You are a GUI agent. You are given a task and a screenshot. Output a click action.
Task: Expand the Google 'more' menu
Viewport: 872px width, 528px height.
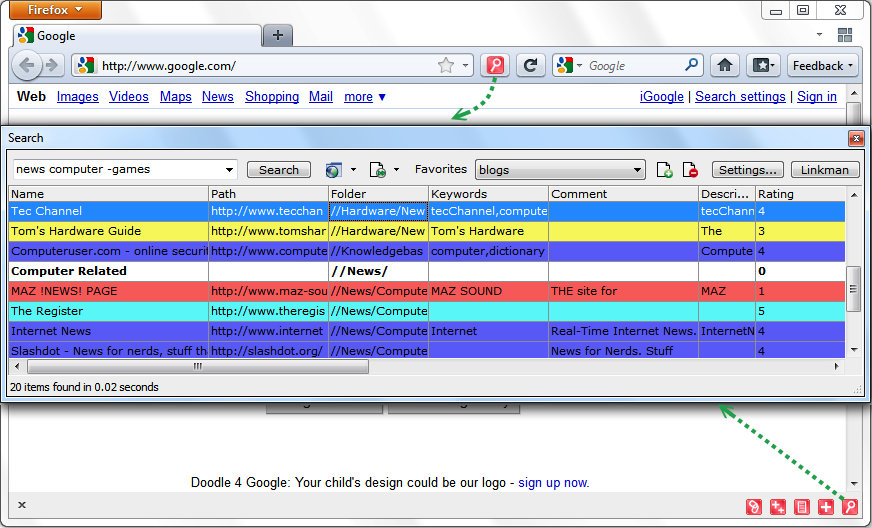365,97
